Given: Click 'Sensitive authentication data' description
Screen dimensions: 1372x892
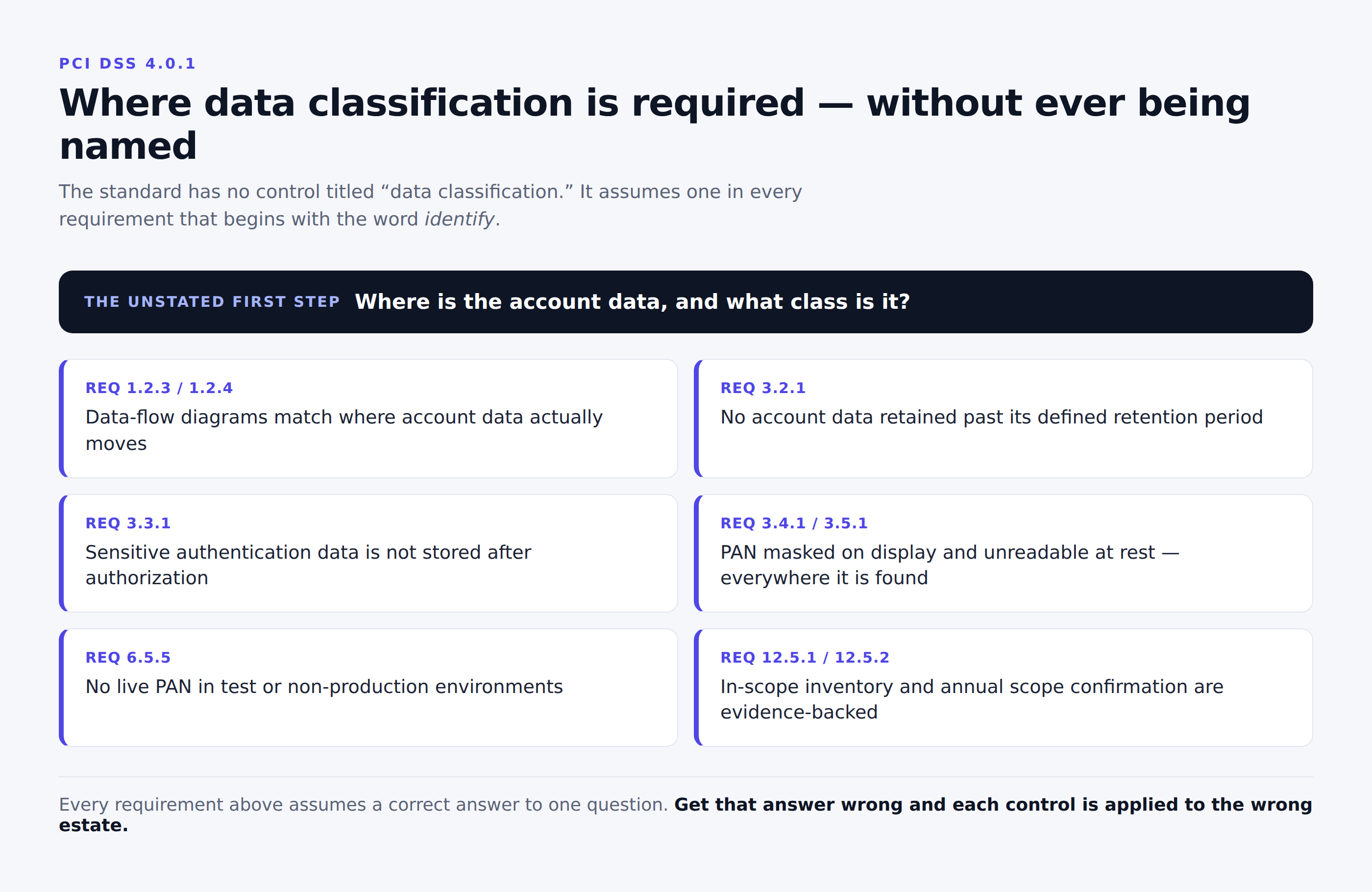Looking at the screenshot, I should [x=308, y=565].
